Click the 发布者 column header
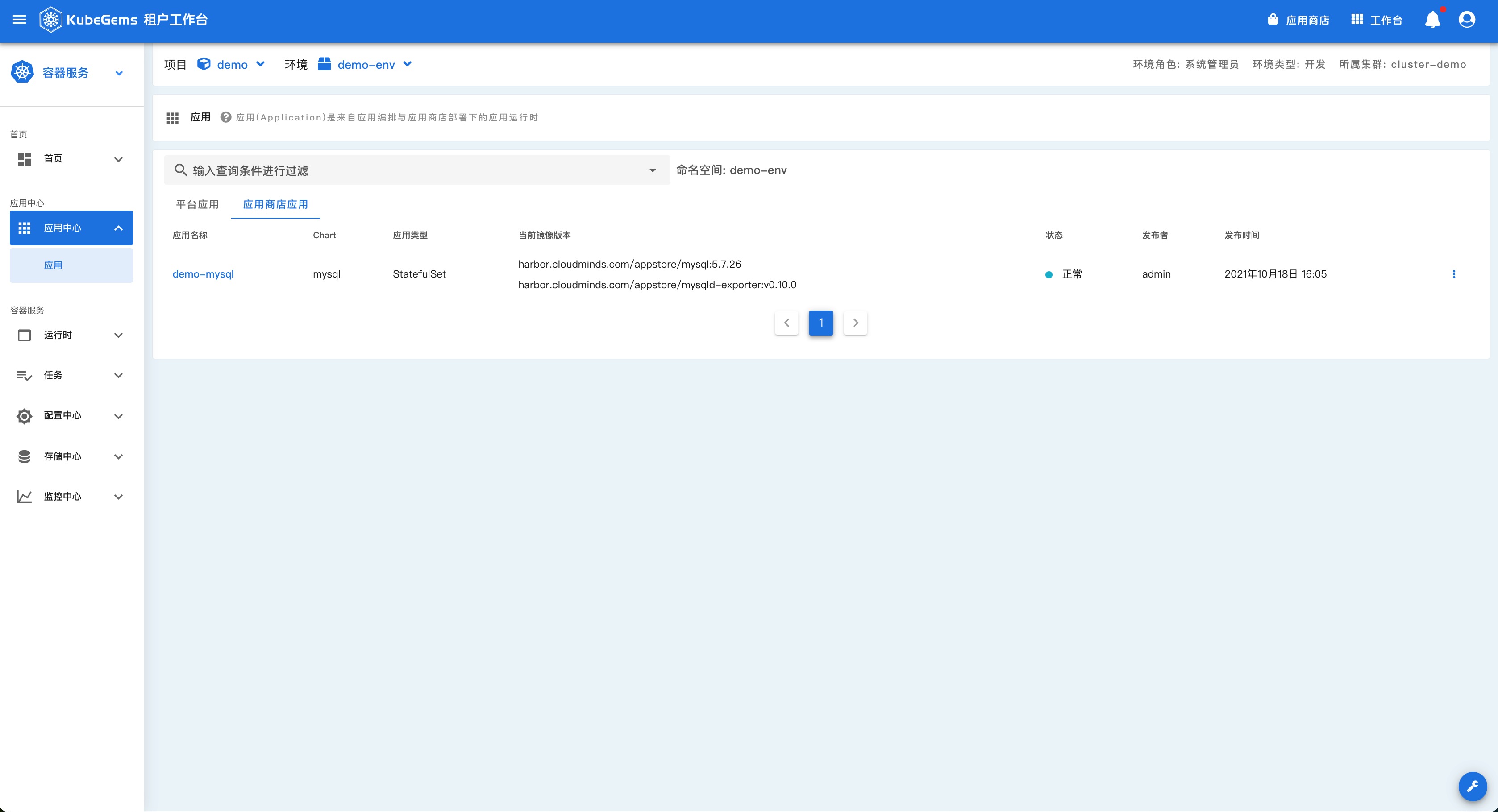The image size is (1498, 812). [1155, 236]
